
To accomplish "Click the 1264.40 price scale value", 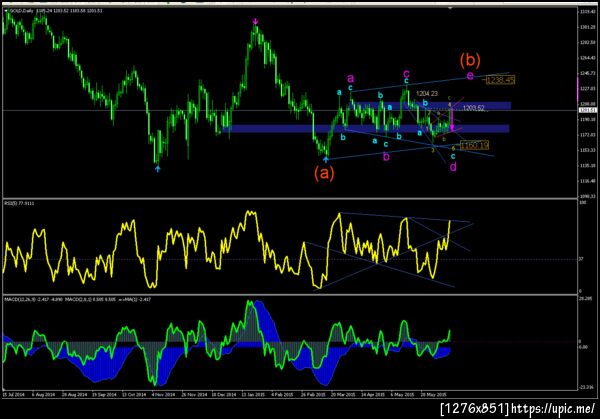I will [x=587, y=58].
